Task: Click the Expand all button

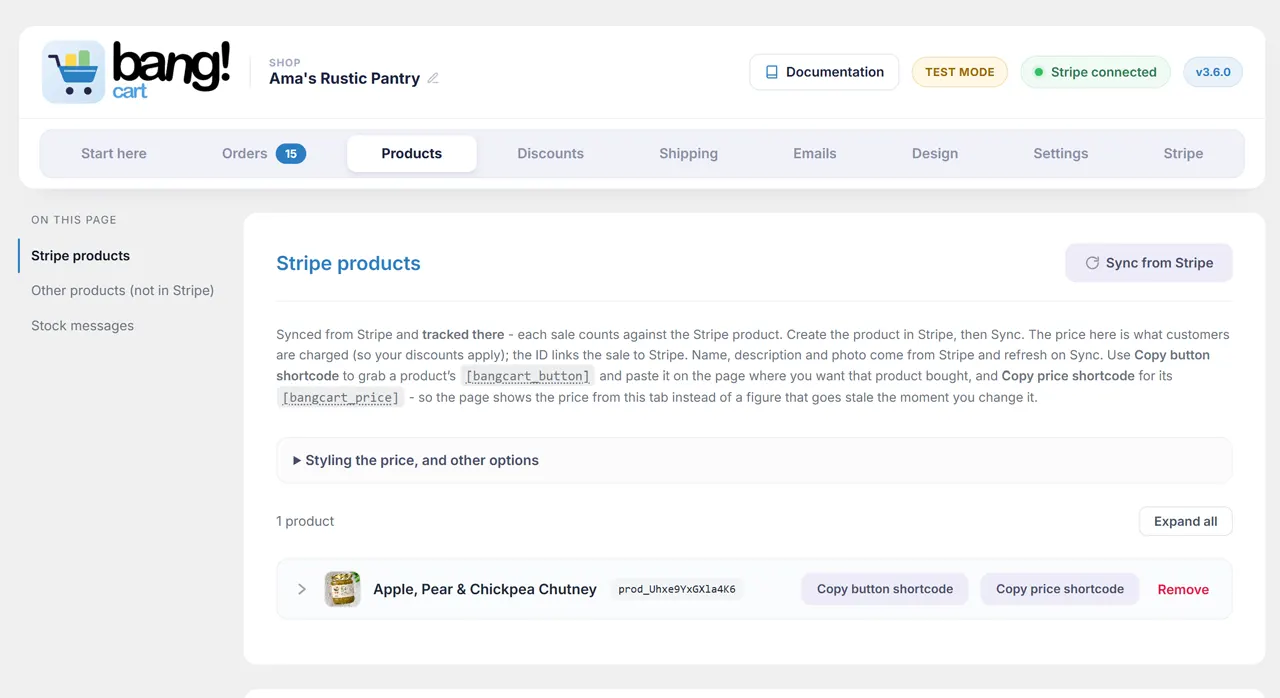Action: (x=1186, y=521)
